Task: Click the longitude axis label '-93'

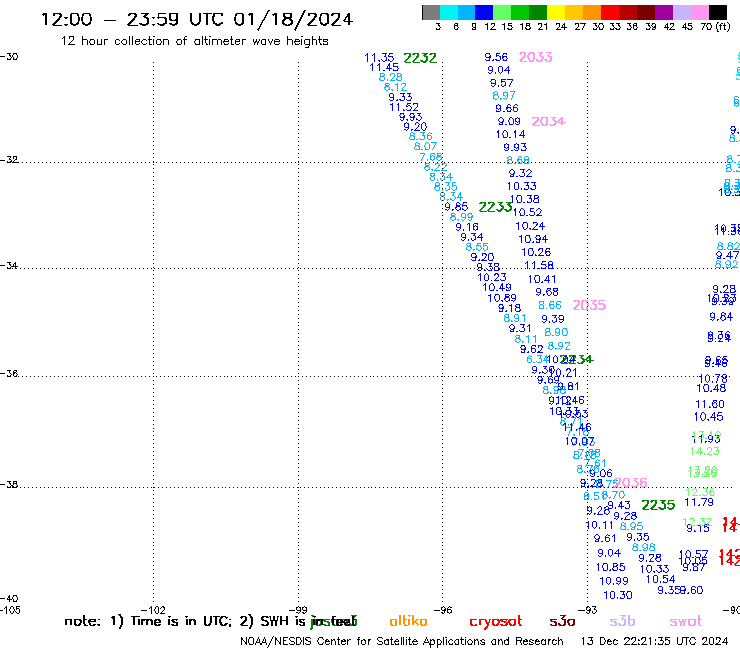Action: 588,610
